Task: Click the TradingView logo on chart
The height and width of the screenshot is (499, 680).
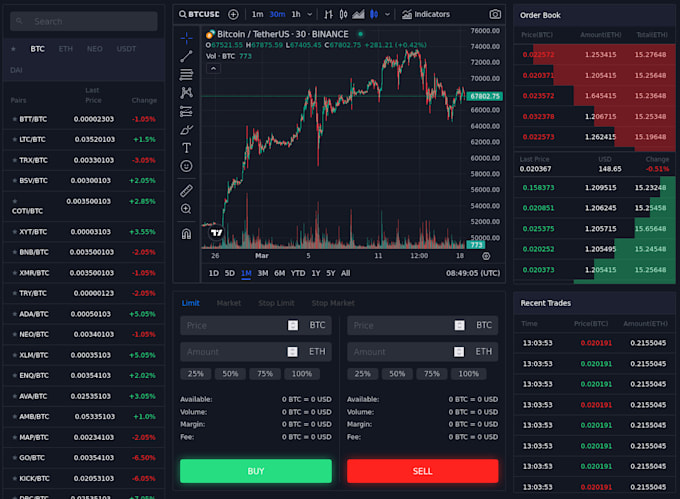Action: pos(216,233)
